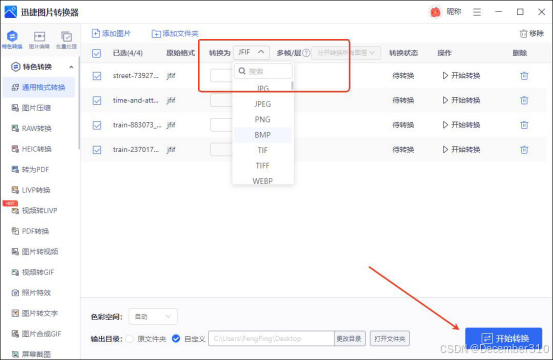Collapse the 特色转换 sidebar section
553x360 pixels.
[x=71, y=67]
